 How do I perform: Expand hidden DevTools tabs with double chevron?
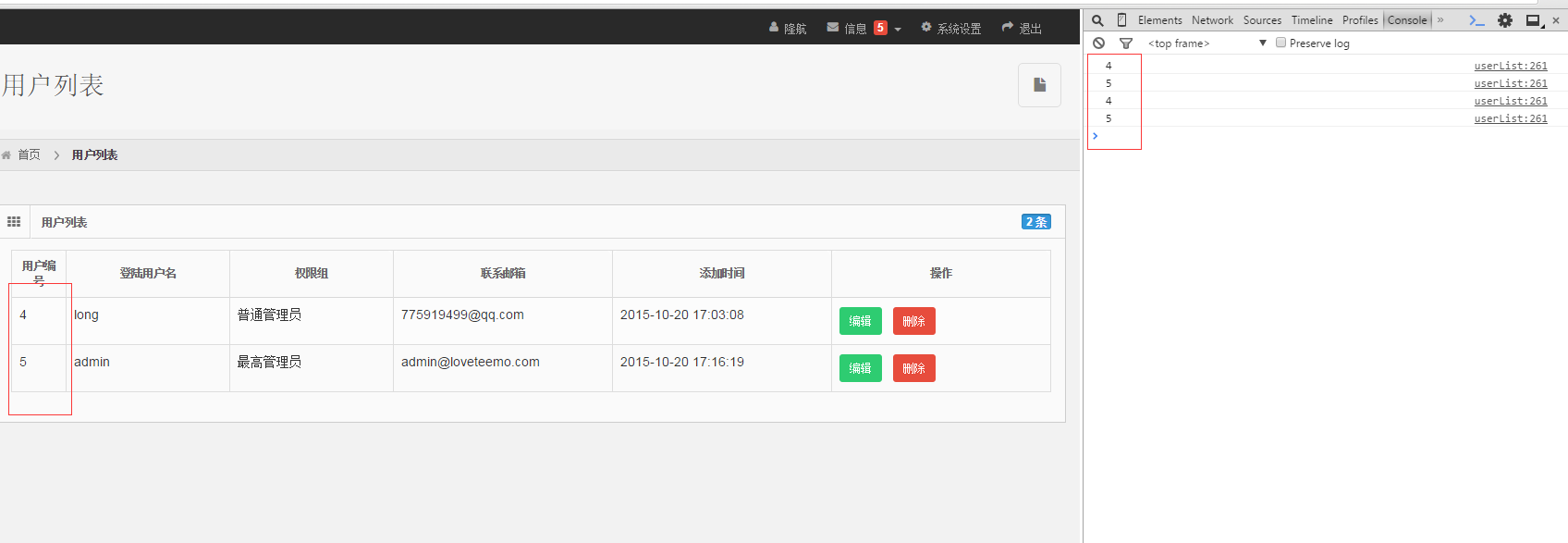point(1440,20)
